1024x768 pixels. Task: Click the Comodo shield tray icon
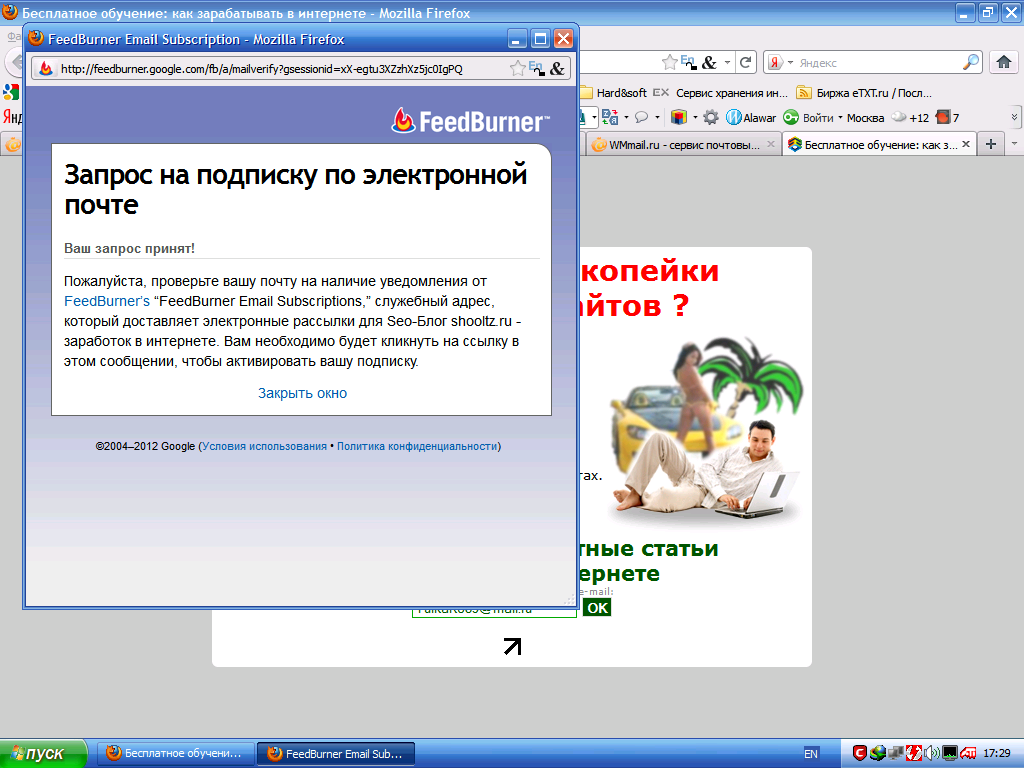point(859,753)
